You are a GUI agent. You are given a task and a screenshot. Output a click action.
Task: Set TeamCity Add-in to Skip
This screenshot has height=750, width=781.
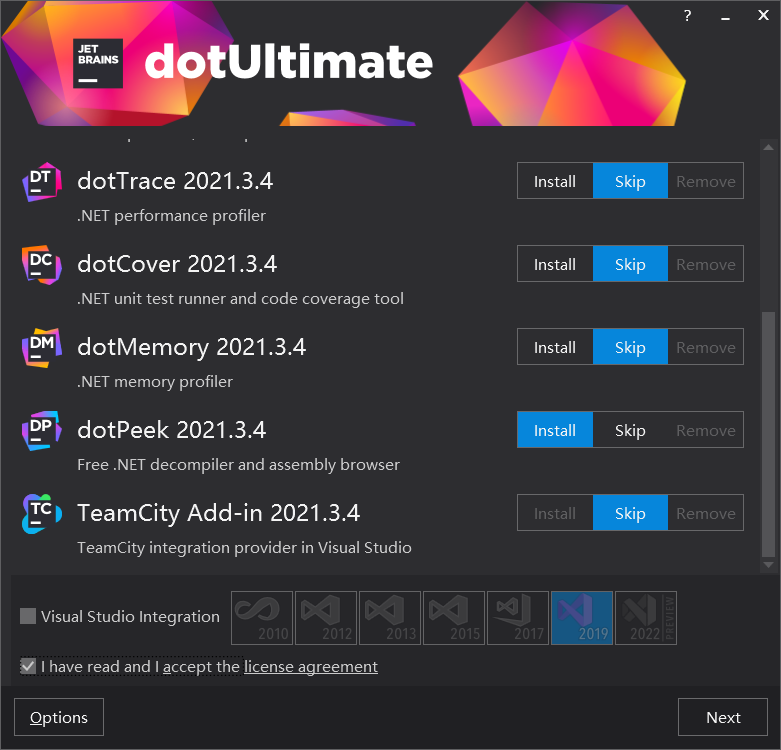[630, 512]
